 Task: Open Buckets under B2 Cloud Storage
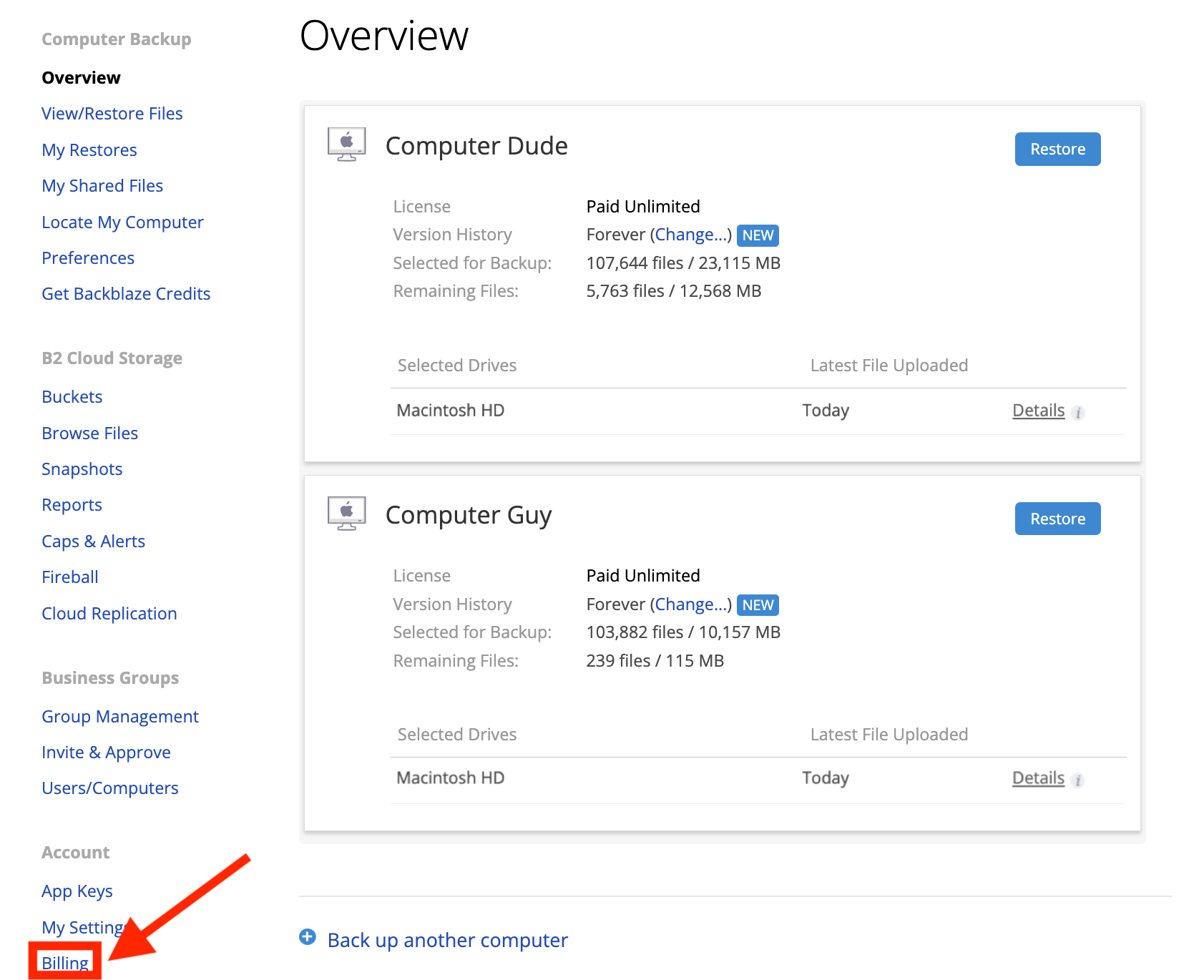[72, 397]
